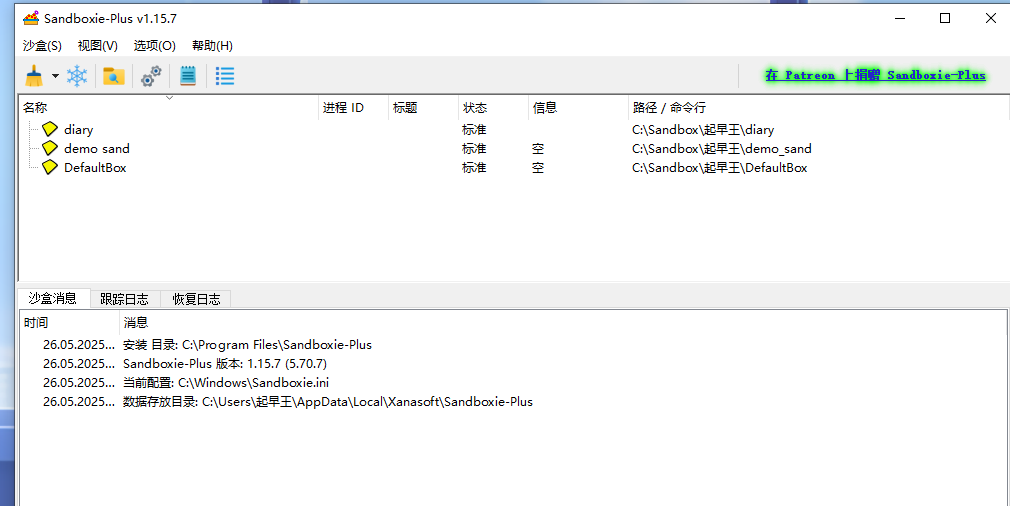The height and width of the screenshot is (506, 1010).
Task: Click 标准 status in DefaultBox row
Action: tap(474, 167)
